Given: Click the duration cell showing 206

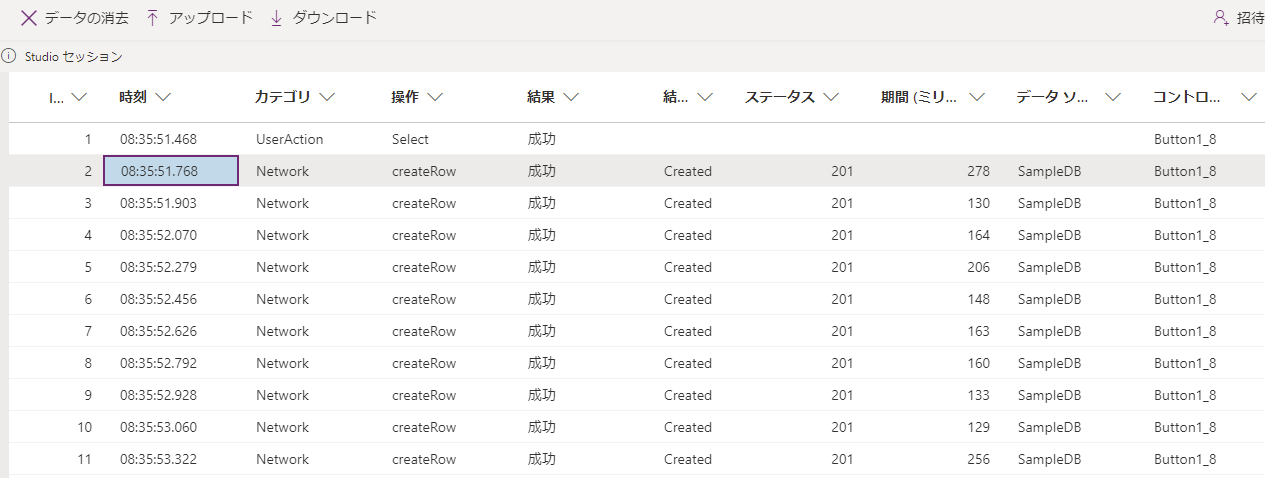Looking at the screenshot, I should [978, 267].
